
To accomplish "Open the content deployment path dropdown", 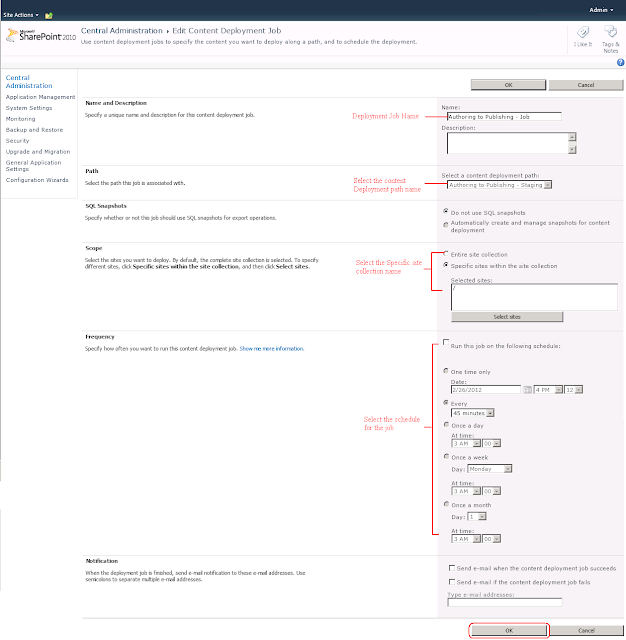I will click(499, 185).
